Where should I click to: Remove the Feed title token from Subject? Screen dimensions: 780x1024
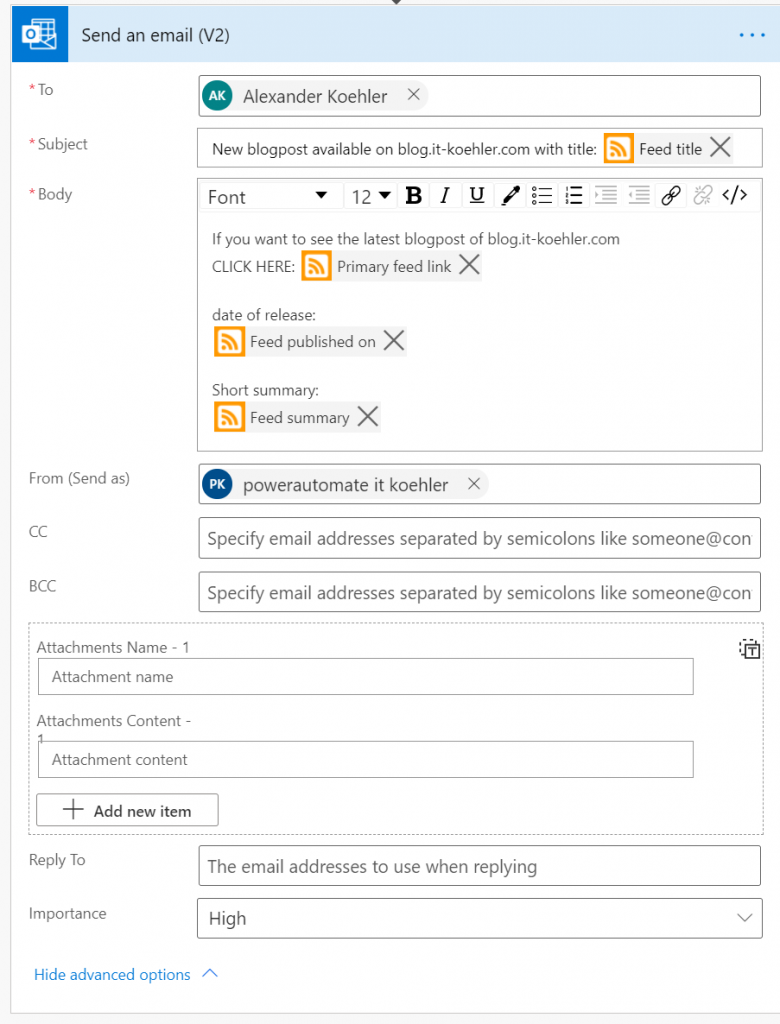[720, 148]
